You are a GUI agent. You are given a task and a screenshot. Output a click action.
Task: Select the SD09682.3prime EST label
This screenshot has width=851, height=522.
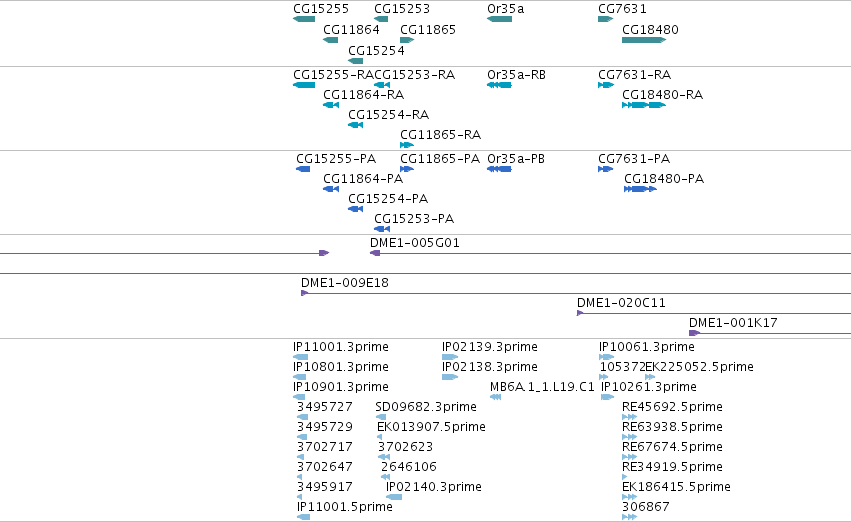(x=426, y=407)
